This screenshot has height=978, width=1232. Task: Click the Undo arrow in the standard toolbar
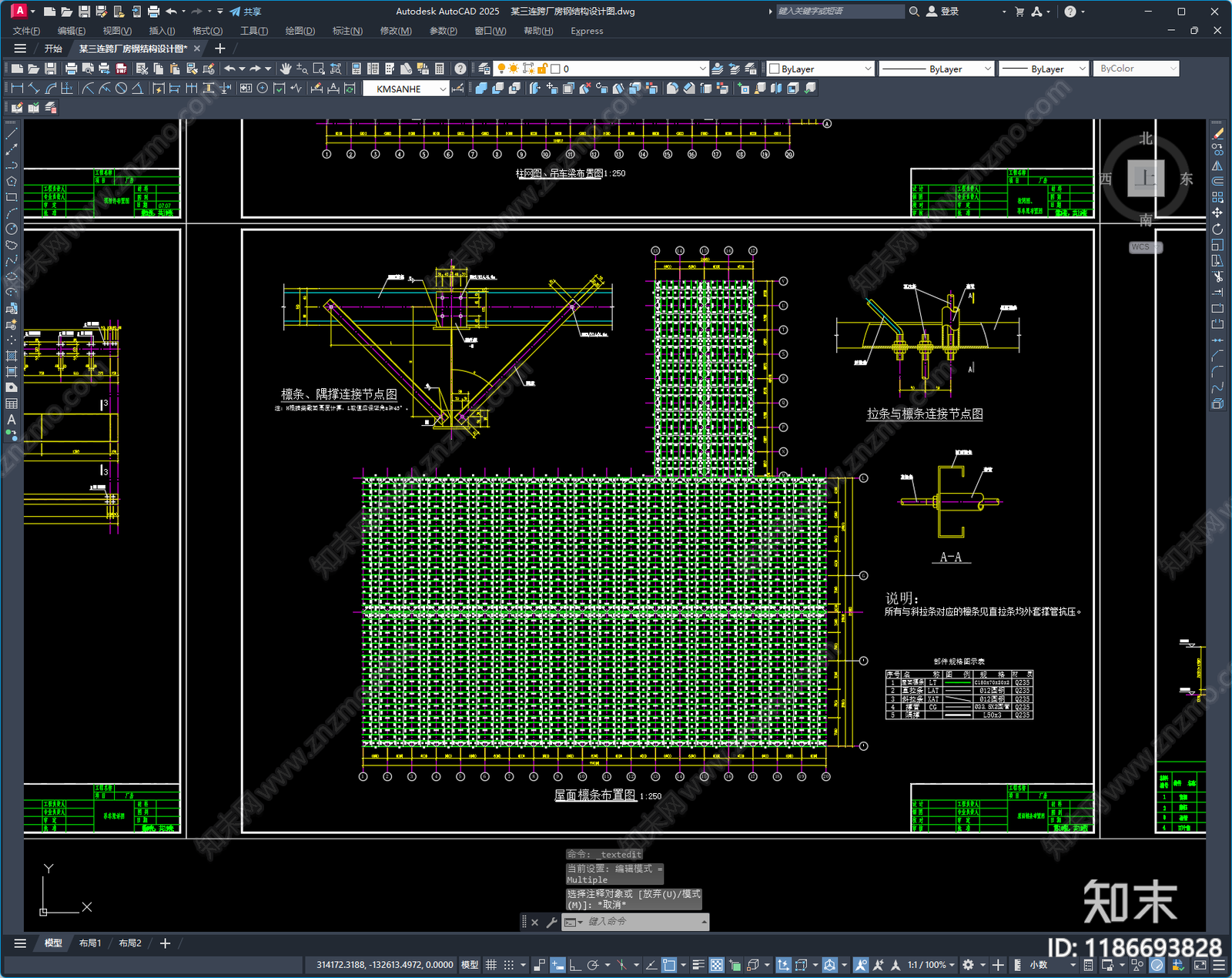pyautogui.click(x=229, y=69)
